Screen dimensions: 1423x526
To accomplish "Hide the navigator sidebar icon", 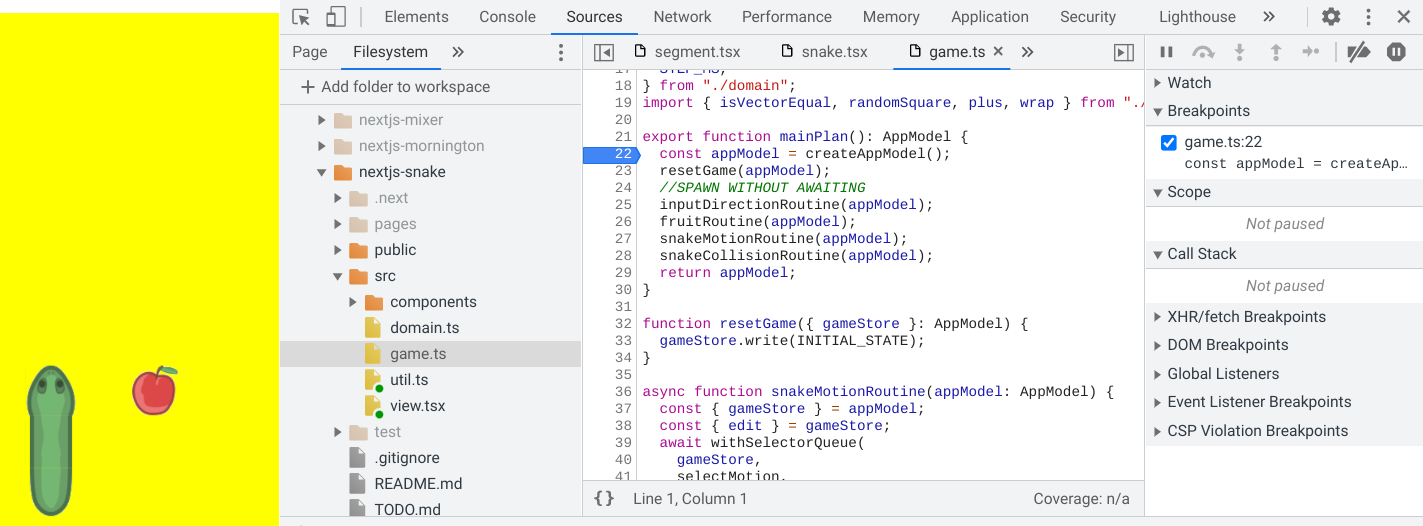I will click(x=604, y=52).
